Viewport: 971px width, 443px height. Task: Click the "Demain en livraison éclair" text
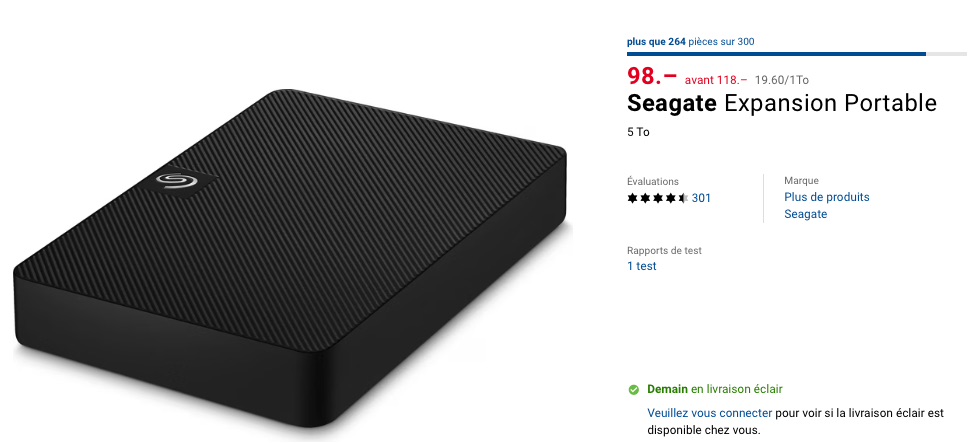click(x=714, y=389)
